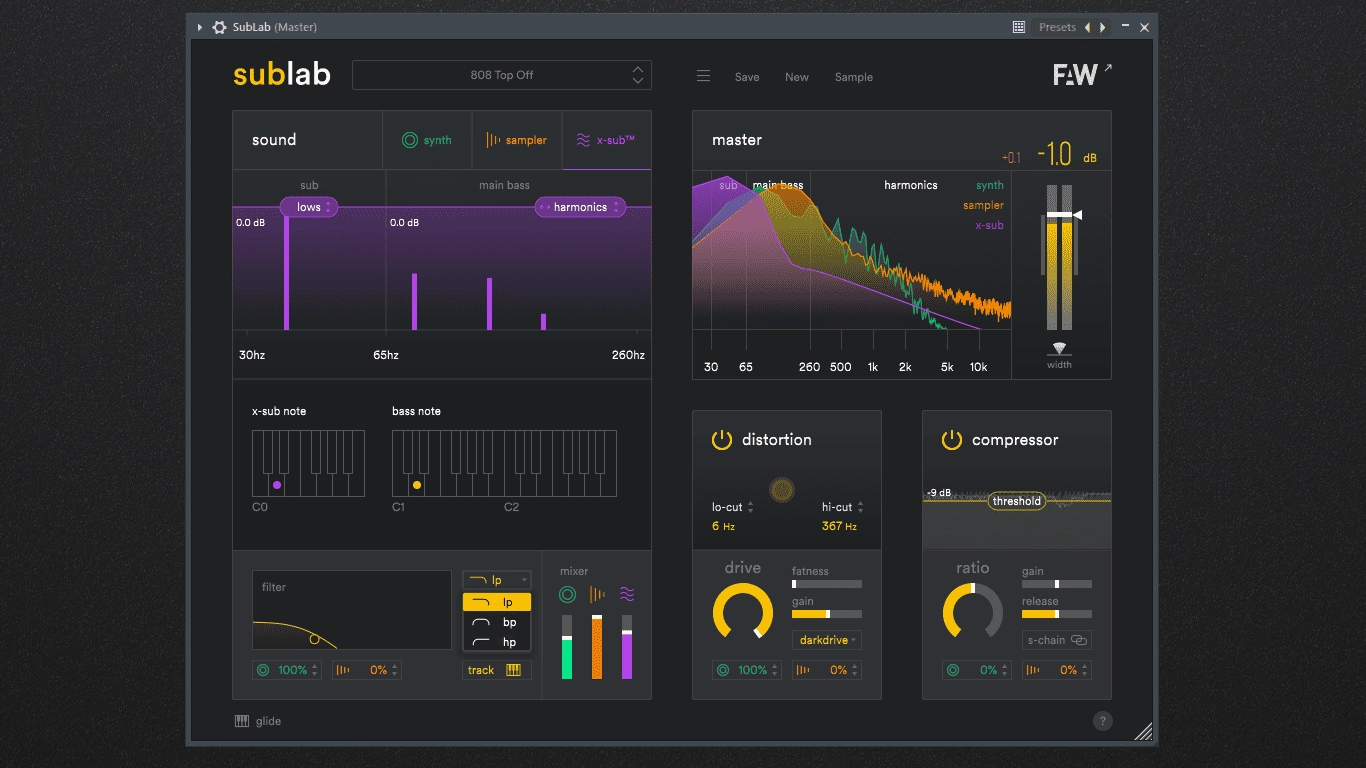
Task: Click the mixer x-sub waves icon
Action: (627, 595)
